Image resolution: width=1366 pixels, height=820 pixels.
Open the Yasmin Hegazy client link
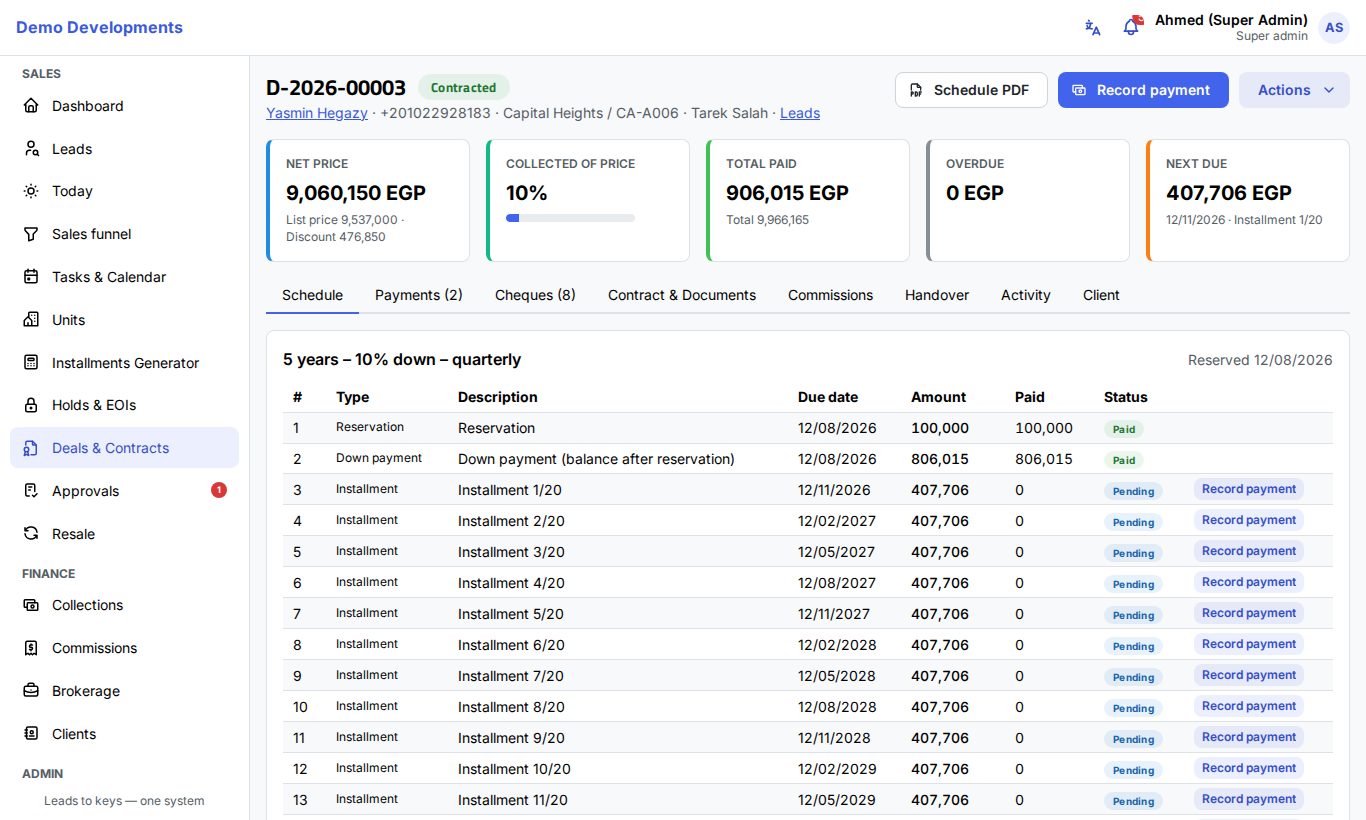317,113
